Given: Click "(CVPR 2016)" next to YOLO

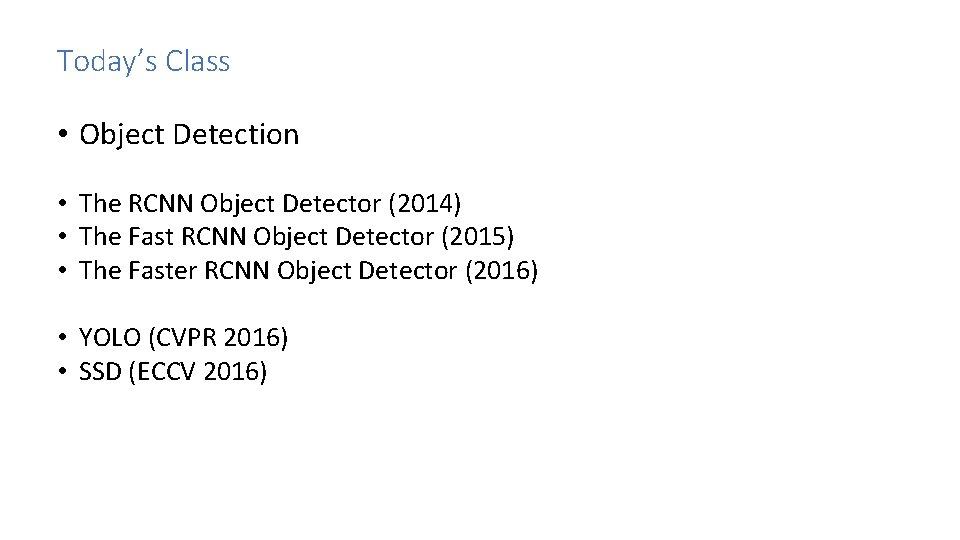Looking at the screenshot, I should point(218,337).
